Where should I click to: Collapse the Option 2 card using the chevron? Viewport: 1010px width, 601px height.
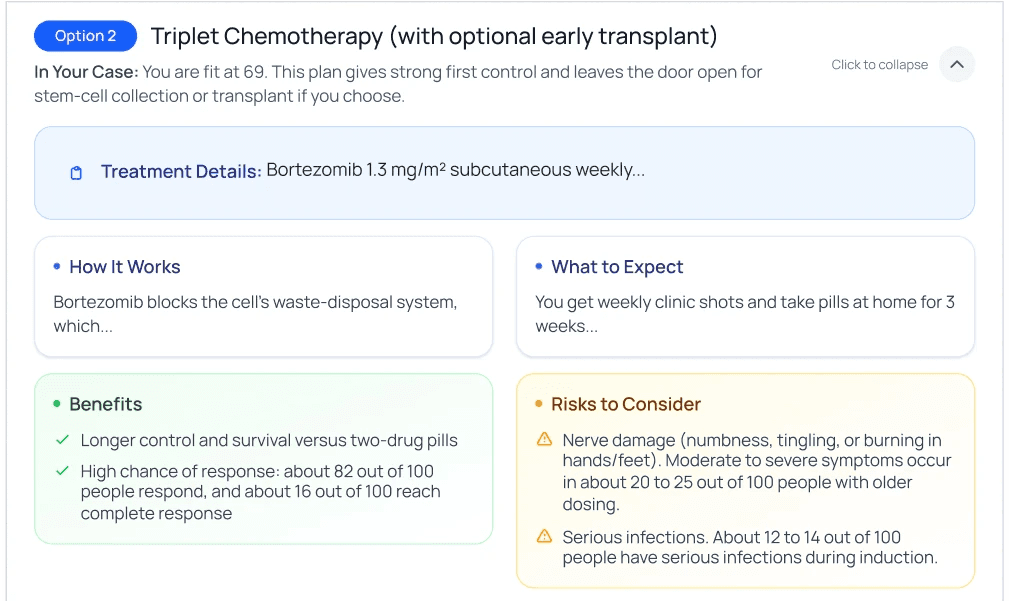click(x=957, y=65)
